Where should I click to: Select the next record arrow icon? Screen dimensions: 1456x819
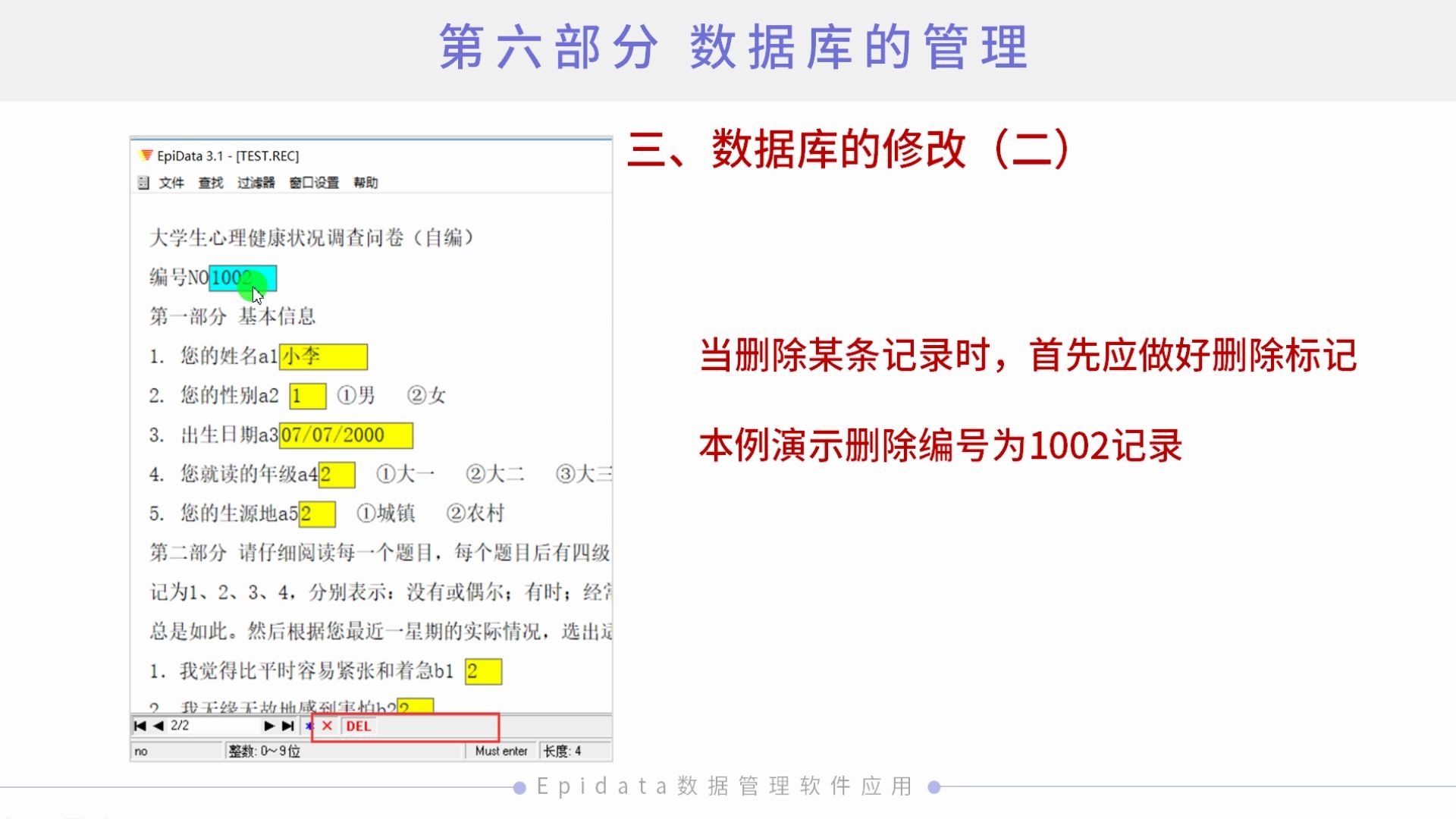tap(268, 726)
